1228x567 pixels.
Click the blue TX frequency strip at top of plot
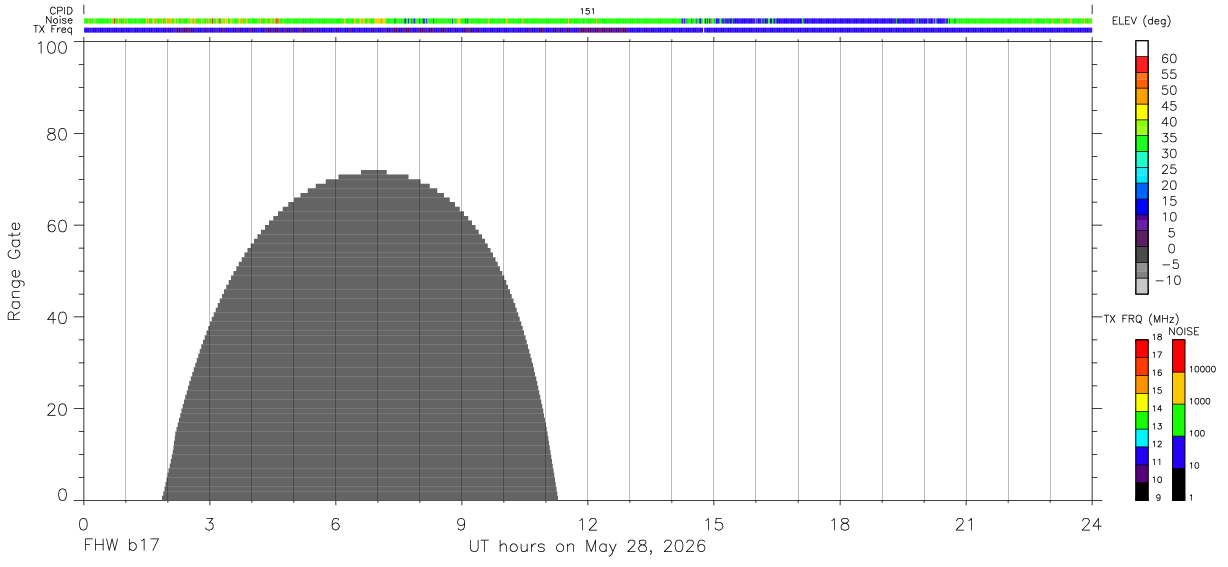(587, 30)
